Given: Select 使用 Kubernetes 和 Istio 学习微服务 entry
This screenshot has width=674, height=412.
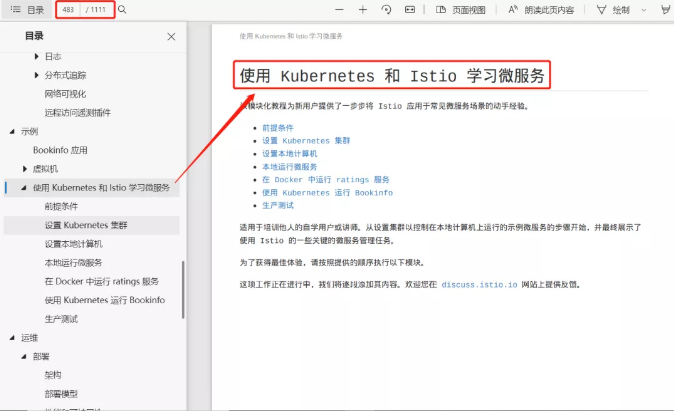Looking at the screenshot, I should point(101,188).
